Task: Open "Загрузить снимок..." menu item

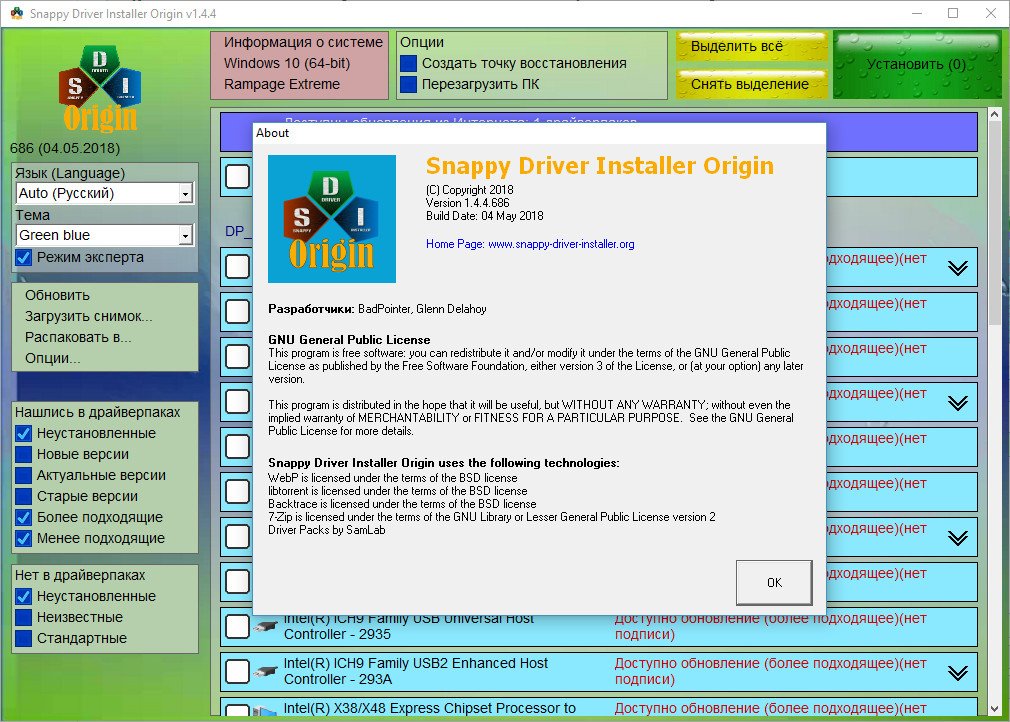Action: tap(89, 316)
